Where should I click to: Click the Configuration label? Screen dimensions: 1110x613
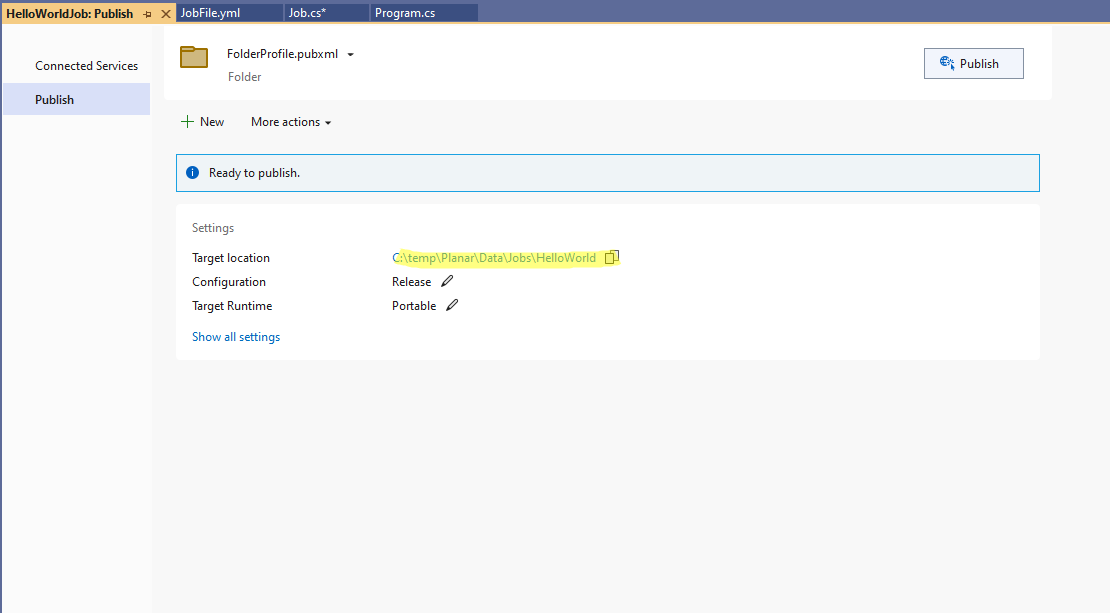[229, 282]
